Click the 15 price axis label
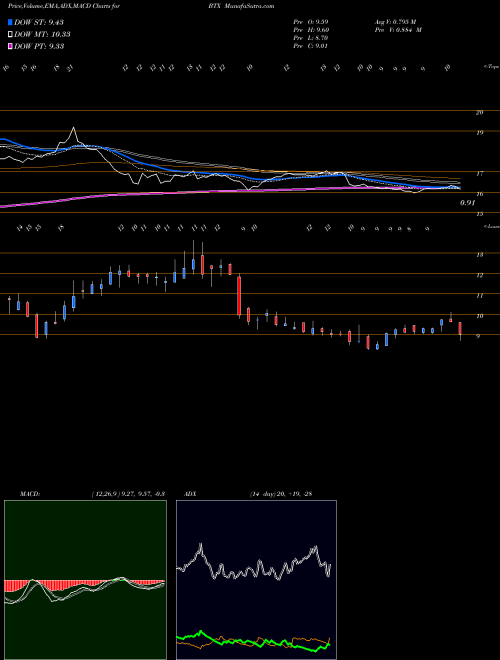The image size is (500, 660). tap(479, 214)
